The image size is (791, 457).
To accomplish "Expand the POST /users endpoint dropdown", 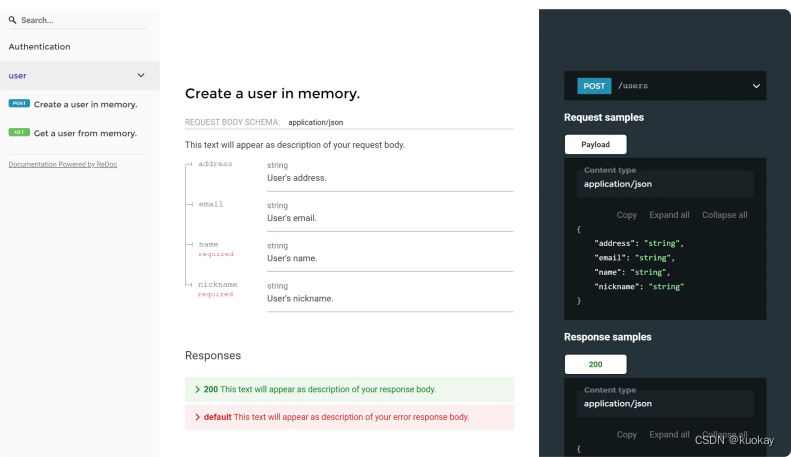I will tap(665, 86).
